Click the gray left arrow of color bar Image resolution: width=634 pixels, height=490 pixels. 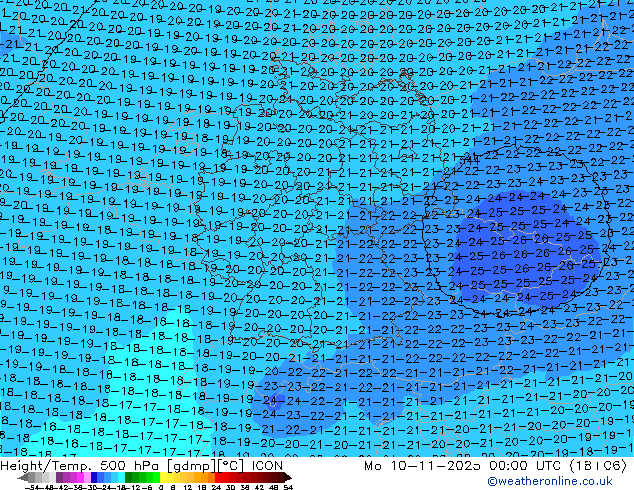click(23, 478)
